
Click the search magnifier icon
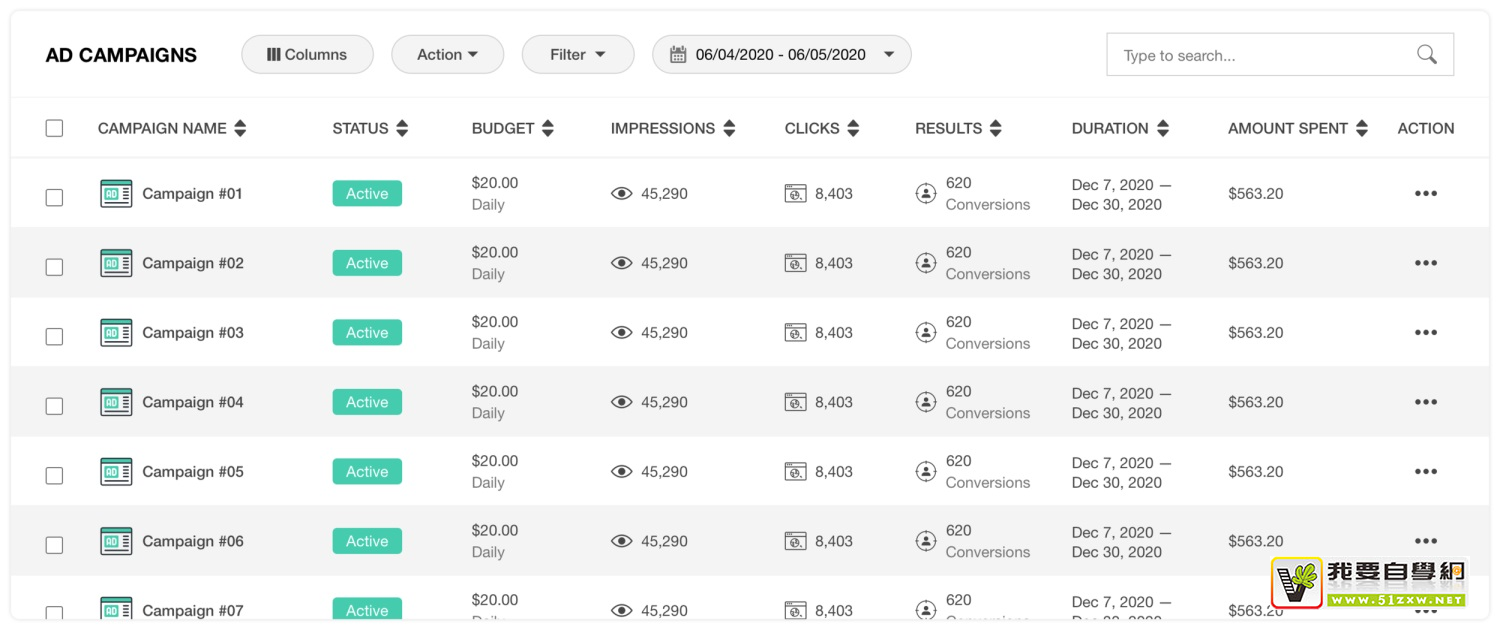pyautogui.click(x=1427, y=55)
